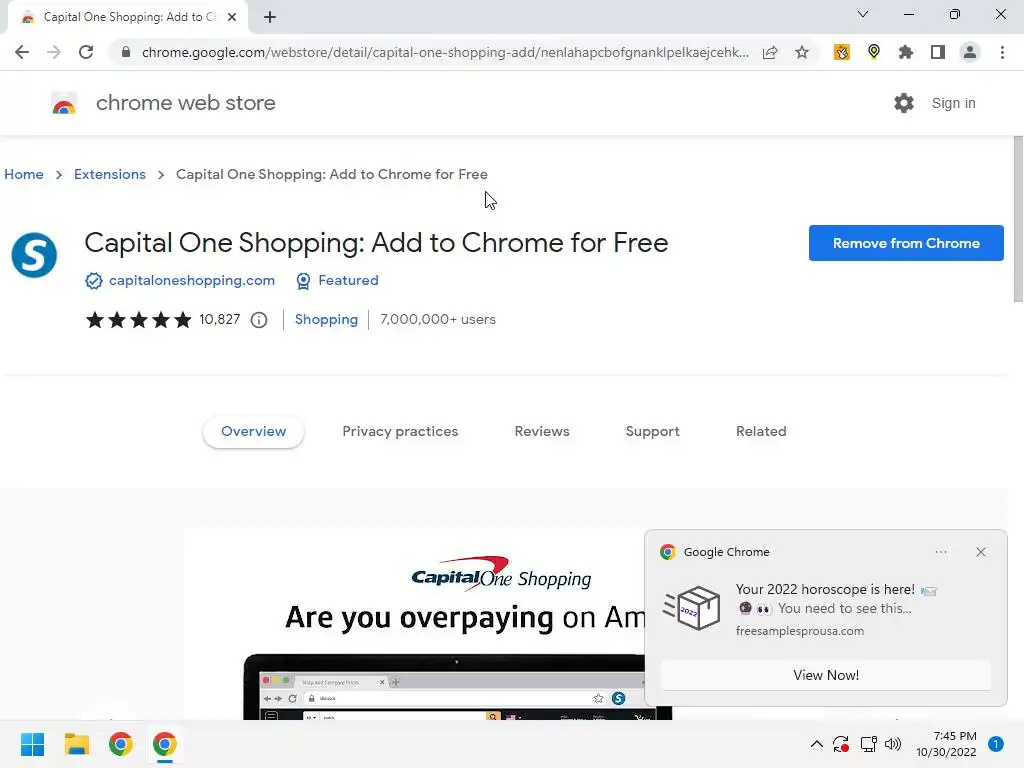The width and height of the screenshot is (1024, 768).
Task: Expand the tab search dropdown arrow
Action: 863,14
